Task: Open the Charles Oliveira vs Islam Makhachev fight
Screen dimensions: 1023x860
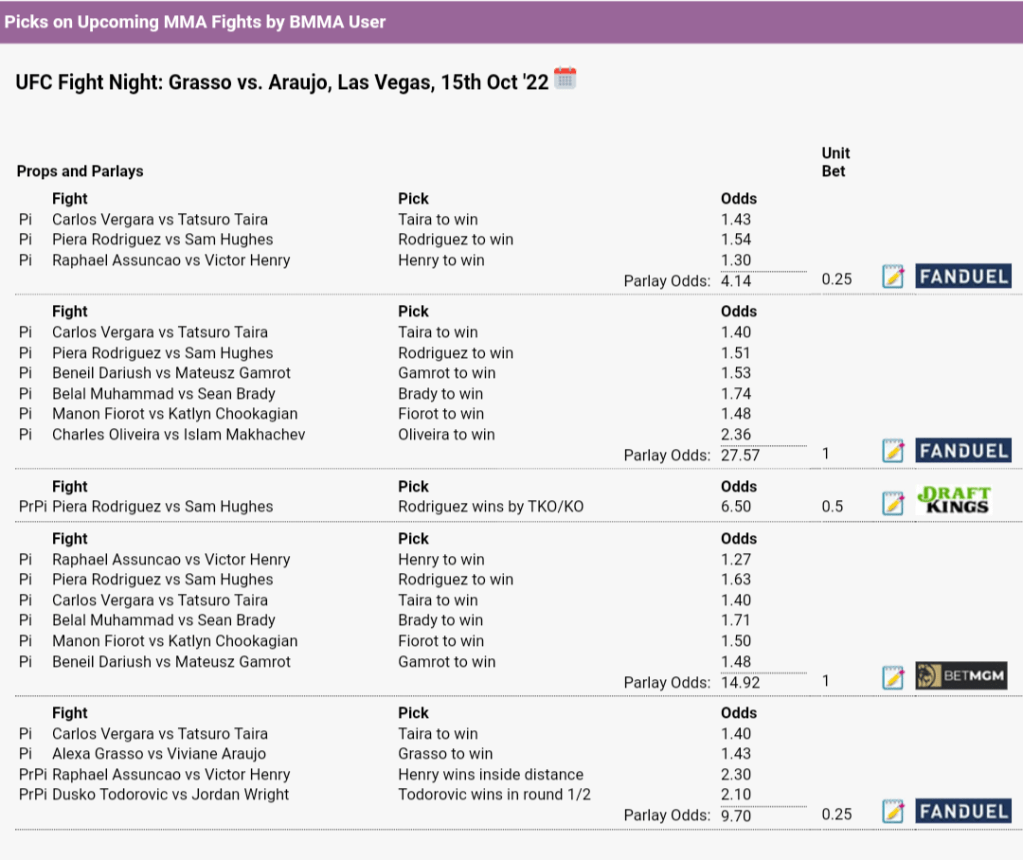Action: click(x=179, y=434)
